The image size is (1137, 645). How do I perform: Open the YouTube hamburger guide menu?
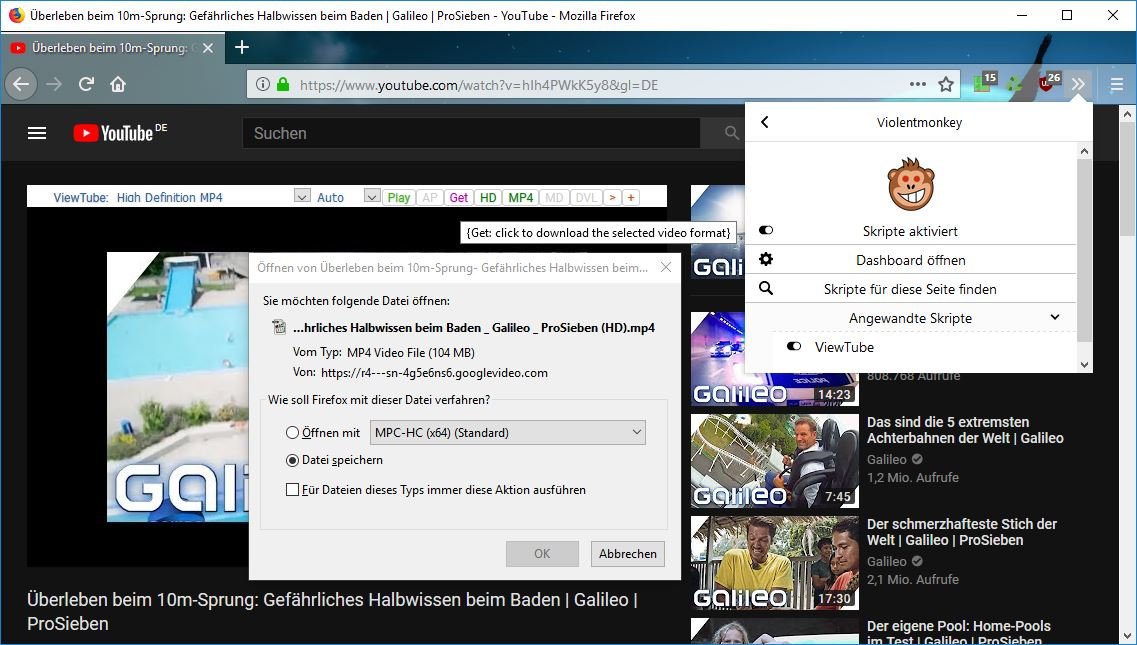tap(37, 133)
